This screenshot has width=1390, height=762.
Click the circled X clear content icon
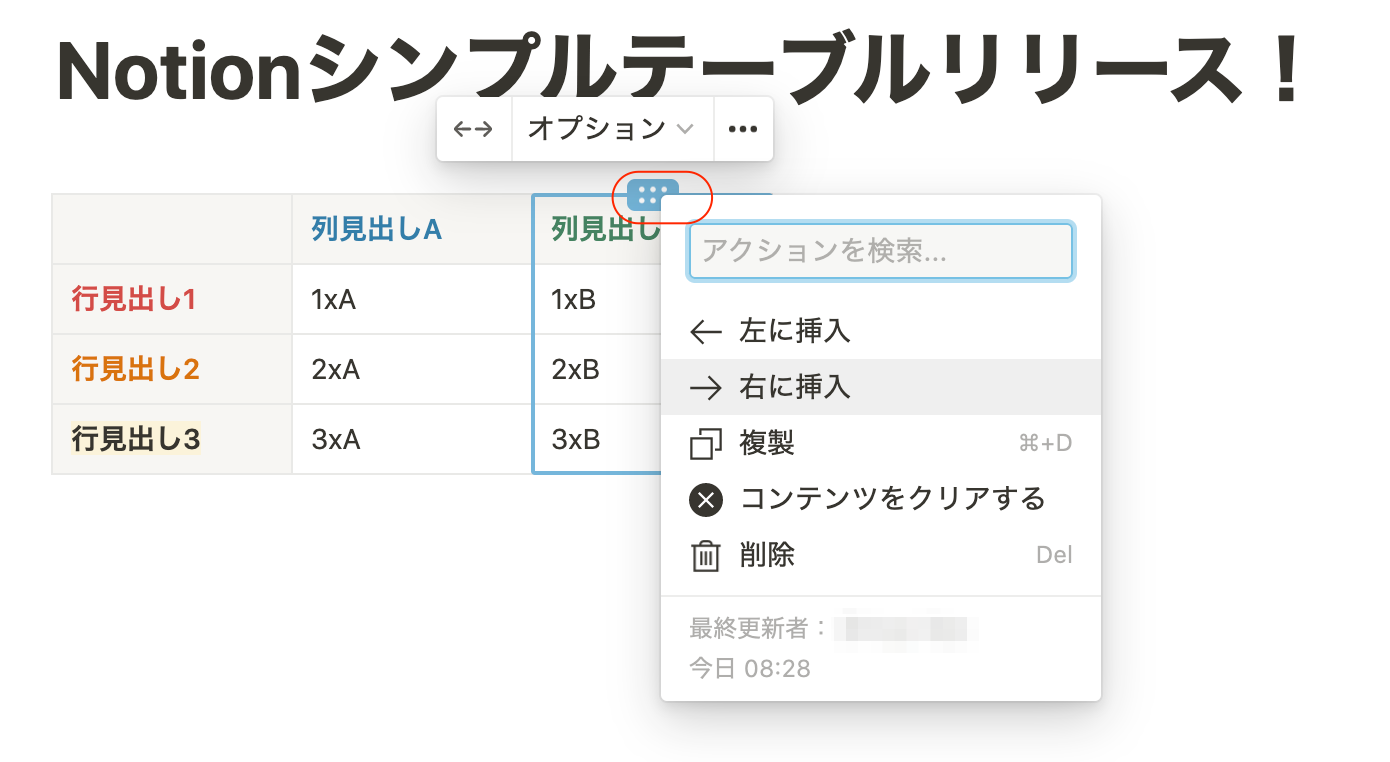click(x=706, y=499)
